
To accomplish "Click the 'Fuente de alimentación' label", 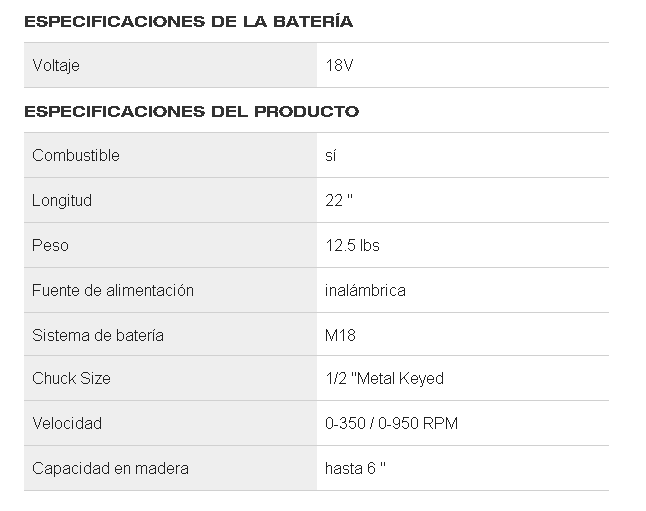I will pos(113,290).
